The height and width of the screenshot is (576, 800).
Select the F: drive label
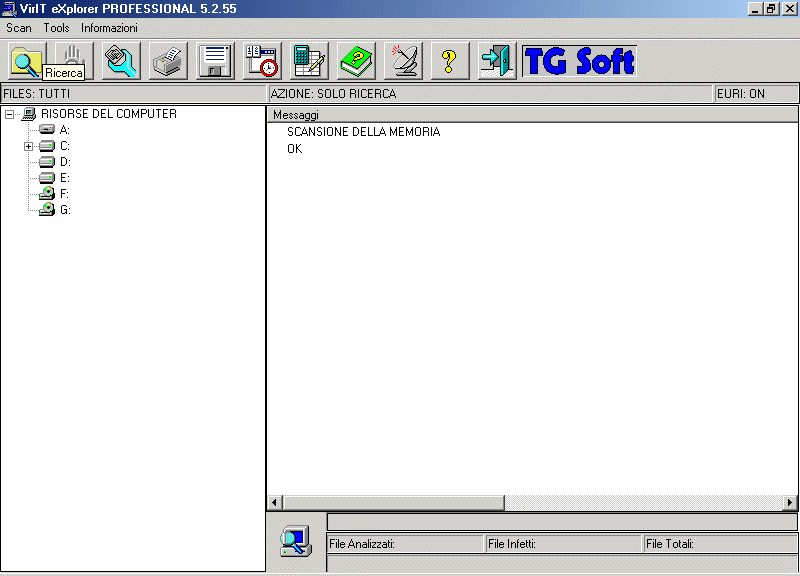pyautogui.click(x=64, y=193)
